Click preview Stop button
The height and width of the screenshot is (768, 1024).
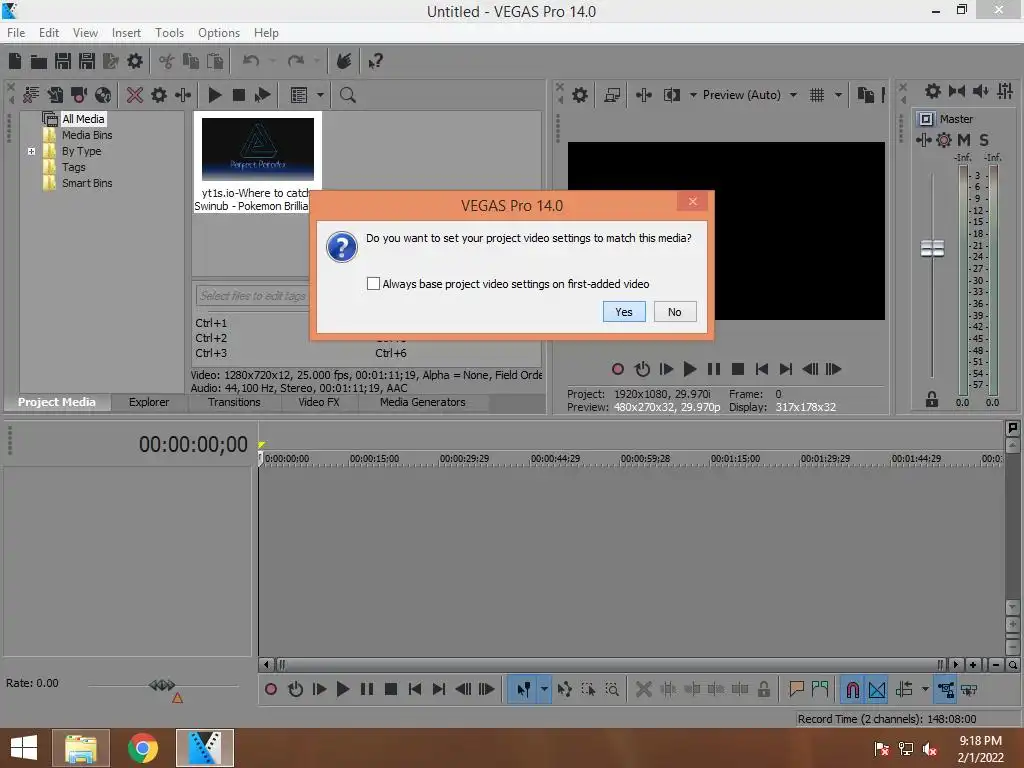click(x=738, y=370)
